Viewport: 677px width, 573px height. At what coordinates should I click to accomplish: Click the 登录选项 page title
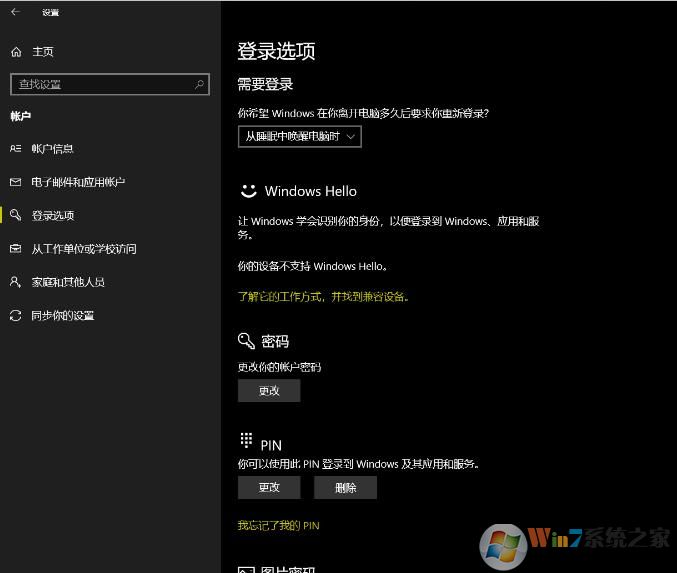coord(276,51)
